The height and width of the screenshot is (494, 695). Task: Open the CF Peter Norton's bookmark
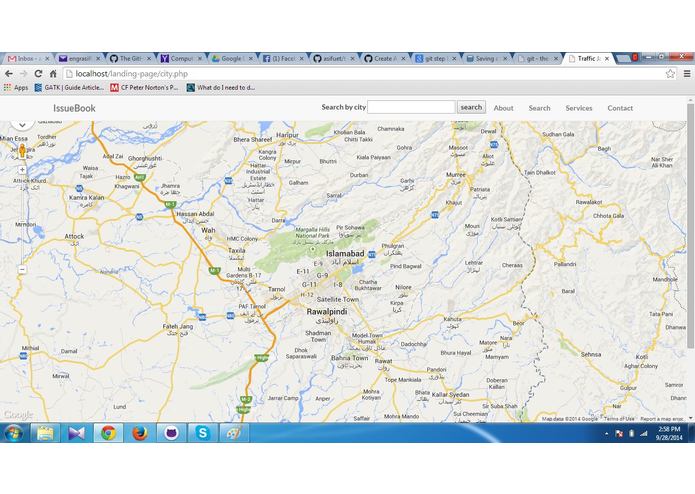click(144, 88)
